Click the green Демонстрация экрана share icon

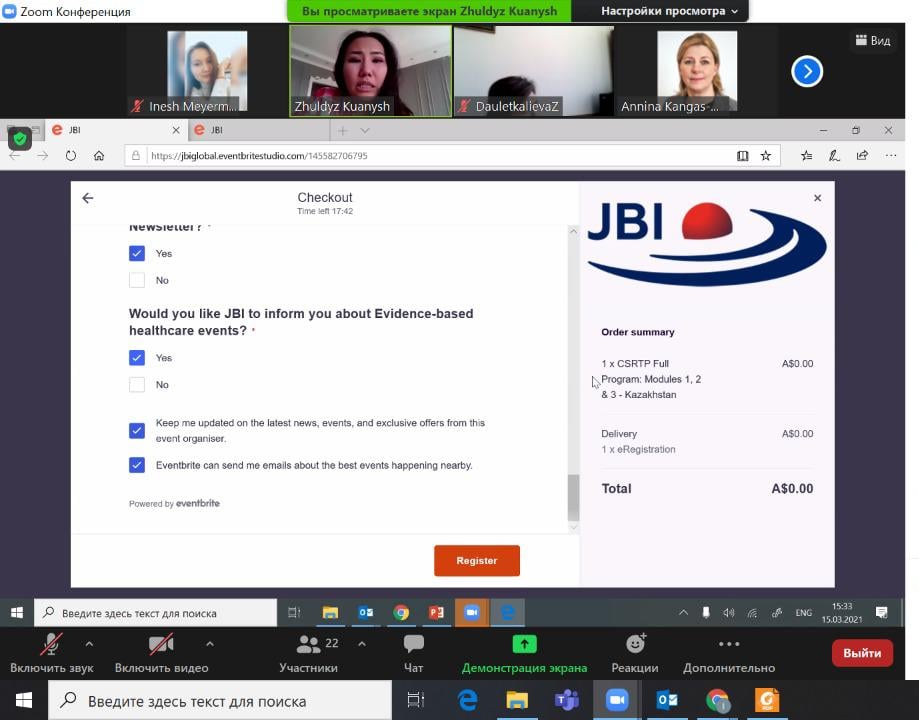click(x=524, y=645)
